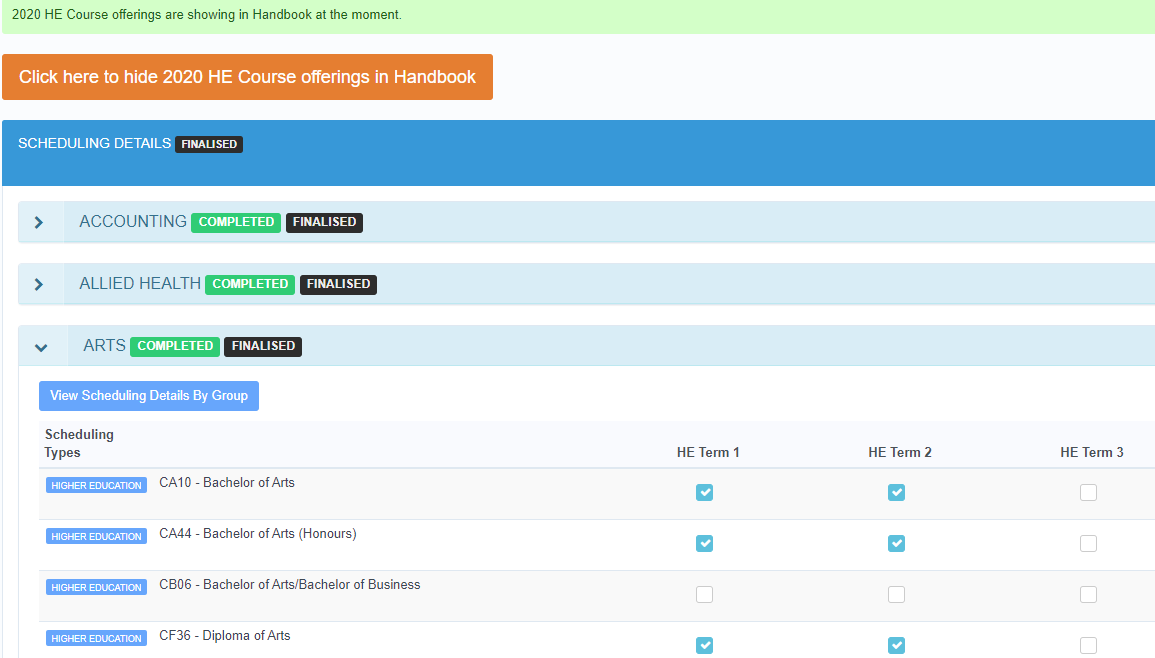Screen dimensions: 1155x658
Task: Check HE Term 3 for CB06 Arts/Business
Action: click(x=1088, y=594)
